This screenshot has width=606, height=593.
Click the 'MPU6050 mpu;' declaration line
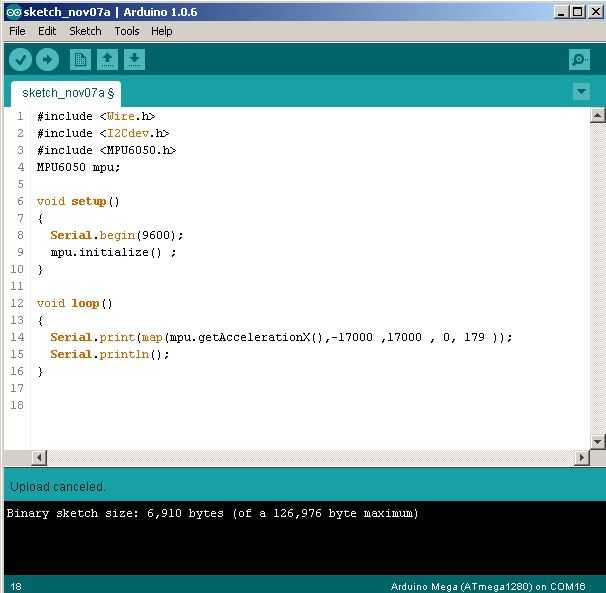[x=78, y=167]
